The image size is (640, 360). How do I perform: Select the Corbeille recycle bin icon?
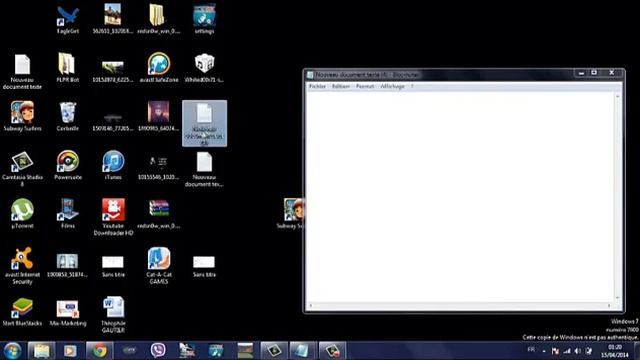click(x=68, y=117)
